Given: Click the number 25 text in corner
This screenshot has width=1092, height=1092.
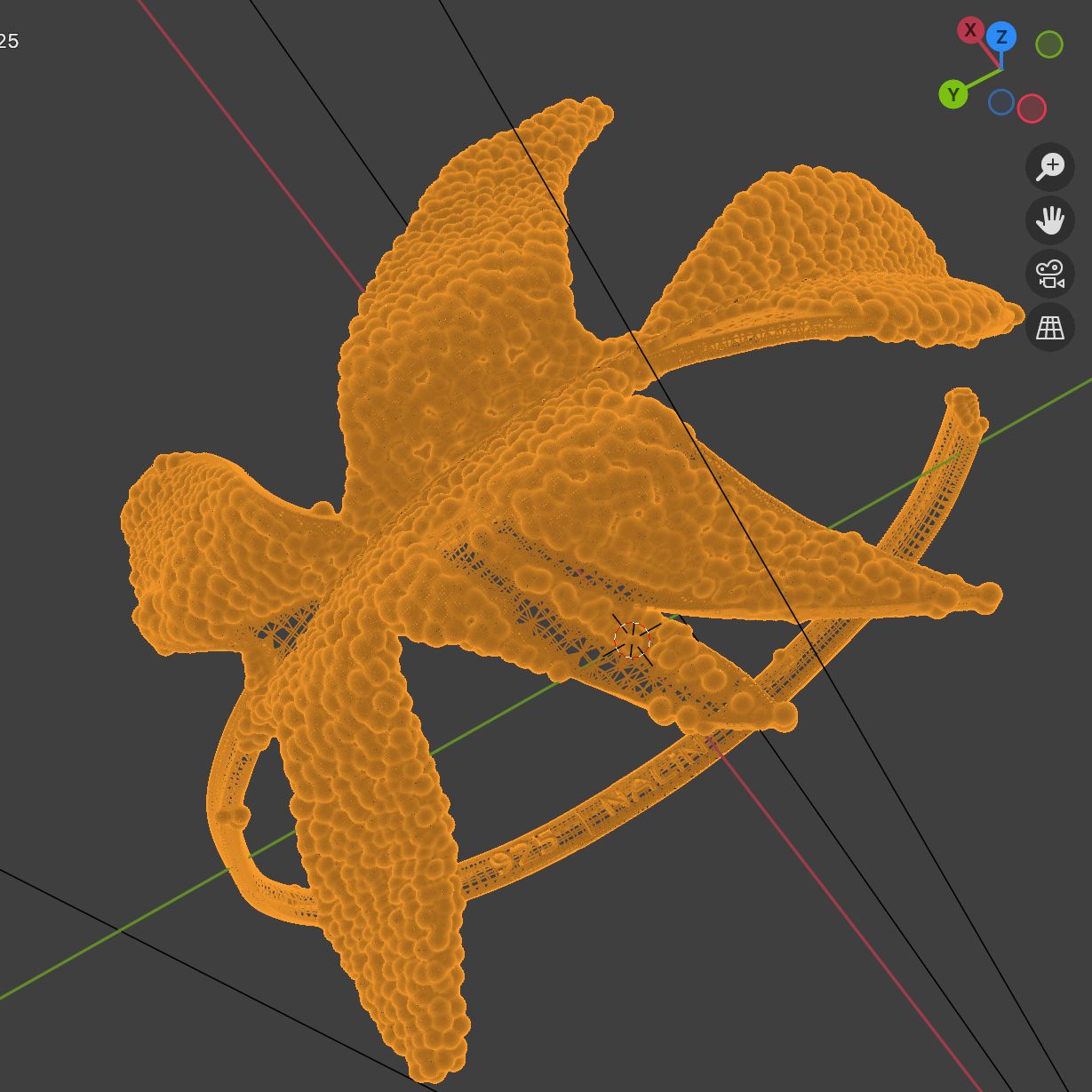Looking at the screenshot, I should pos(9,41).
